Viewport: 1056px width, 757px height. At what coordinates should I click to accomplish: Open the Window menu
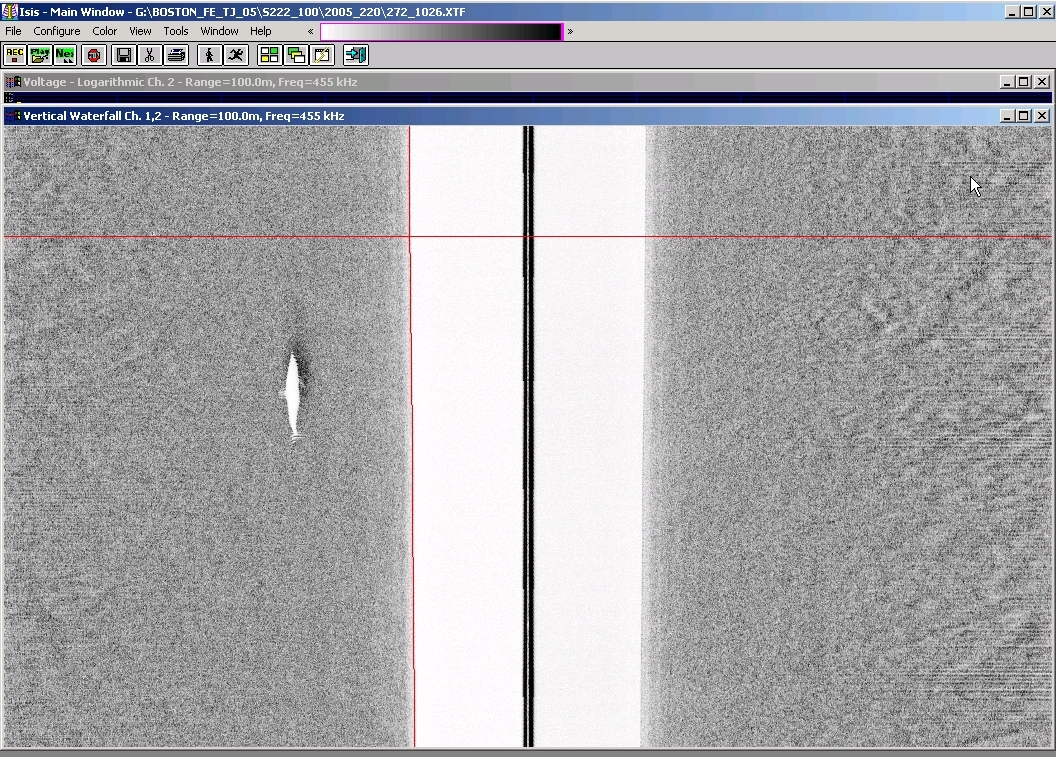pyautogui.click(x=219, y=31)
